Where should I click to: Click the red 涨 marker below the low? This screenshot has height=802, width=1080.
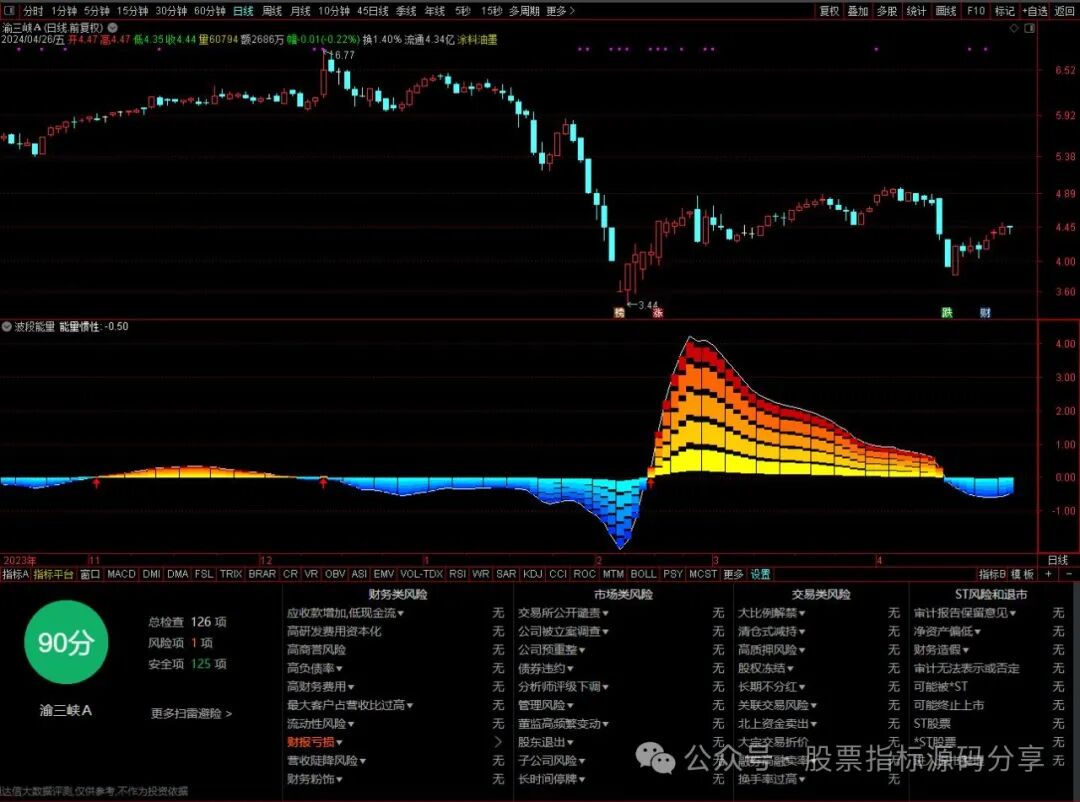(x=658, y=313)
